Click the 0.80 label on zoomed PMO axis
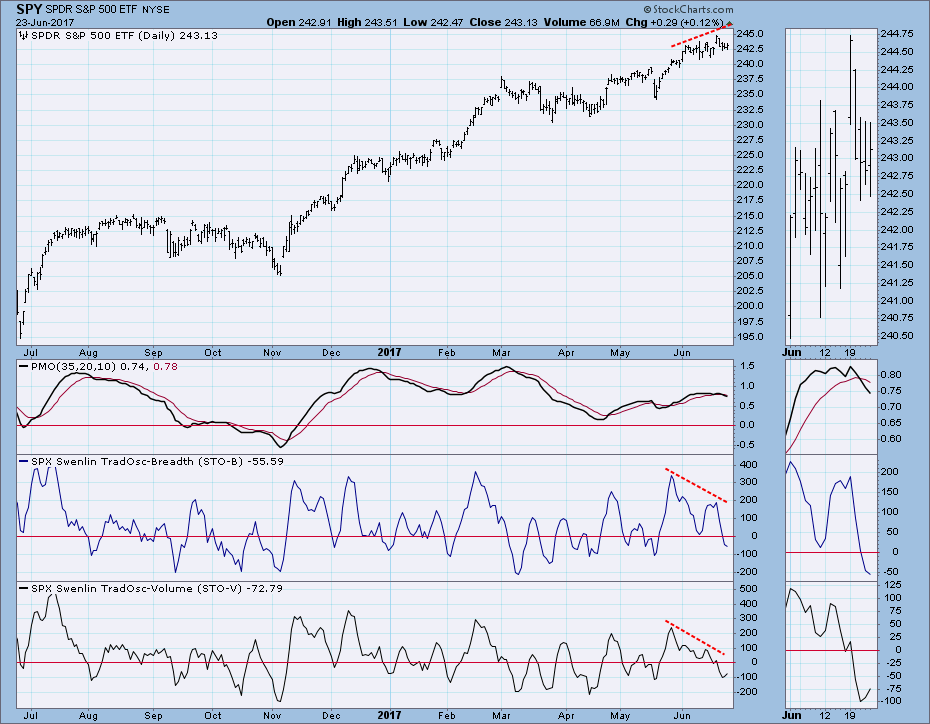Image resolution: width=930 pixels, height=724 pixels. pyautogui.click(x=891, y=375)
